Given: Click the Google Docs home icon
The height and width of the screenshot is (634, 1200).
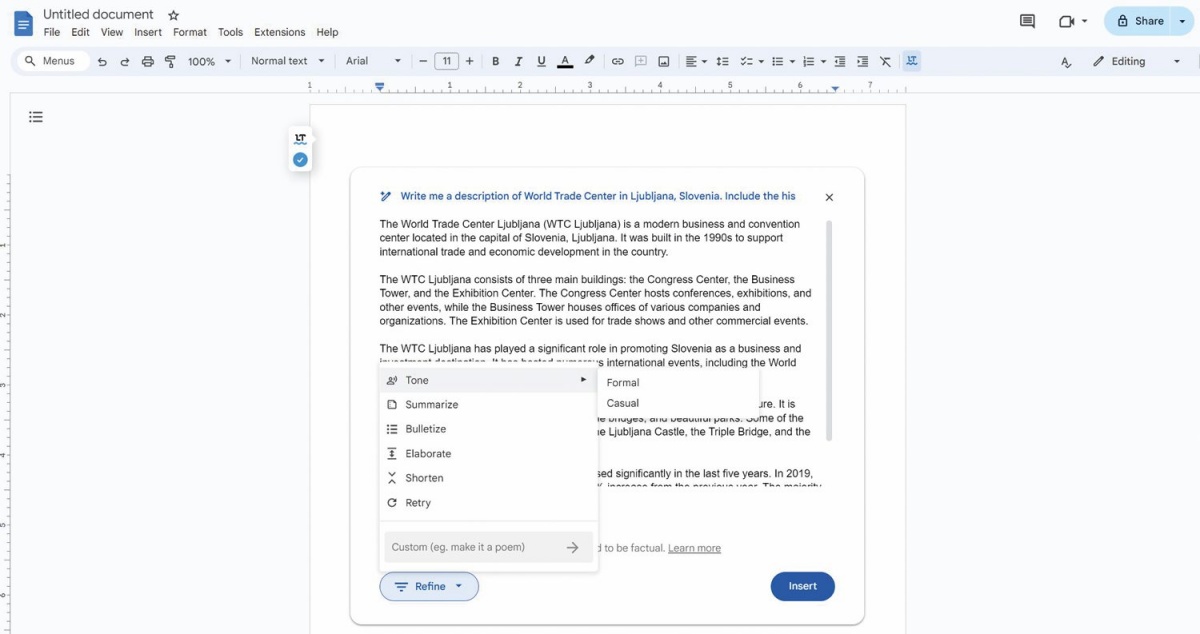Looking at the screenshot, I should tap(22, 22).
